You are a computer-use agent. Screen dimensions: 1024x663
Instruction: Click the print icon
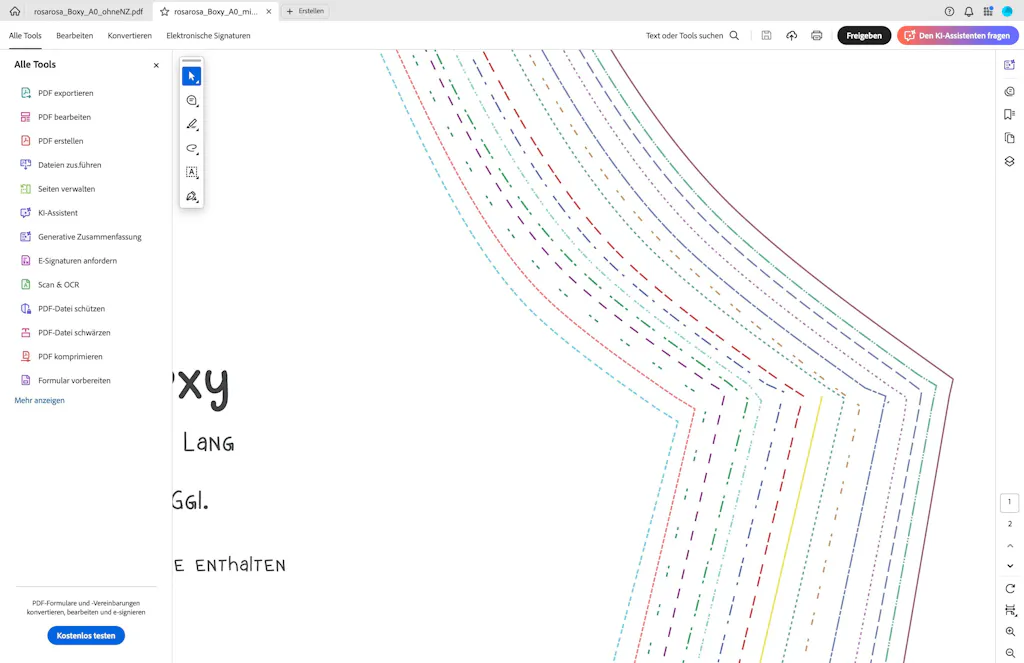pos(816,35)
